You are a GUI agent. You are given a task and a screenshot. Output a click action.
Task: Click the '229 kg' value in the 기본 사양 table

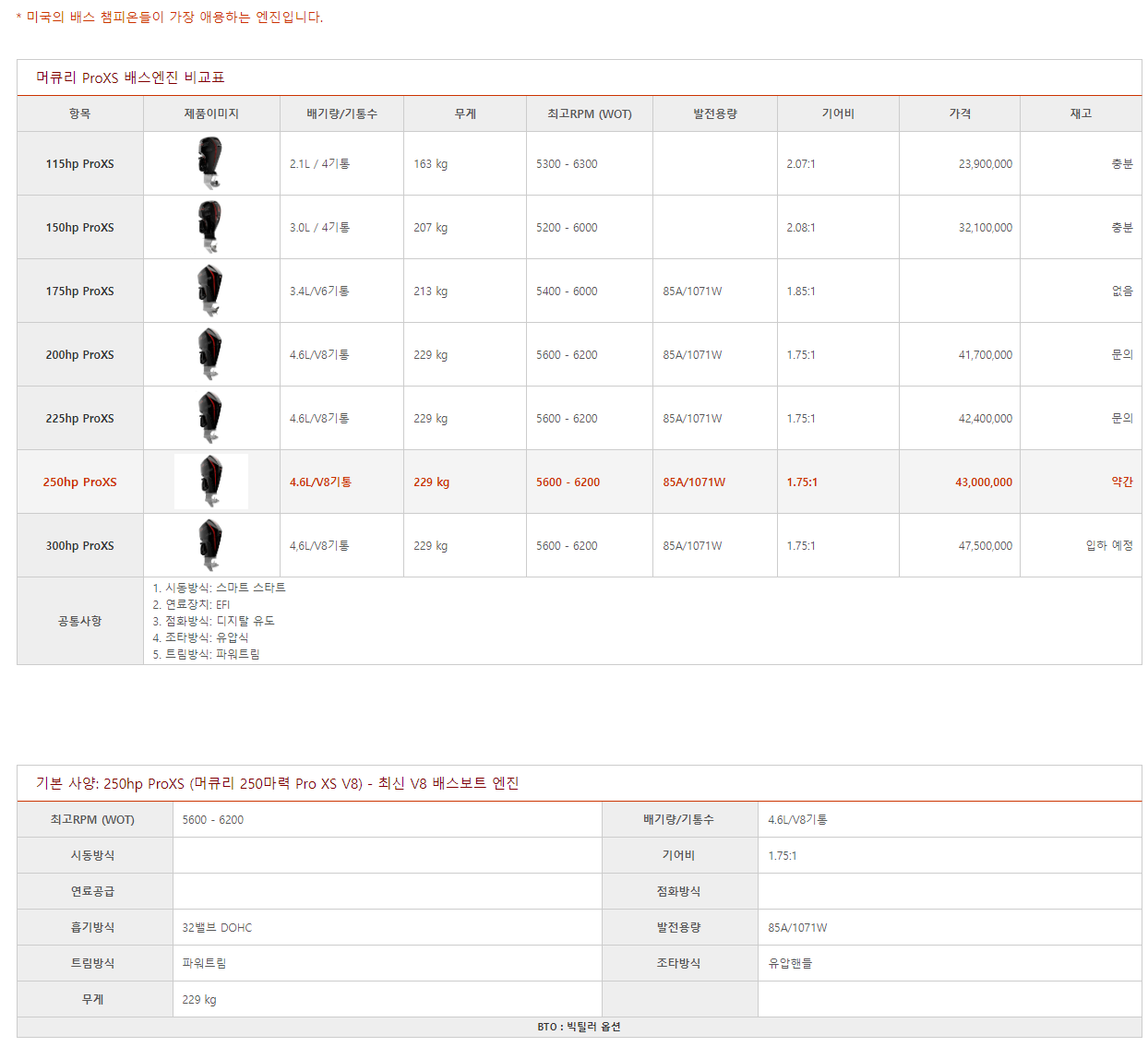tap(199, 999)
